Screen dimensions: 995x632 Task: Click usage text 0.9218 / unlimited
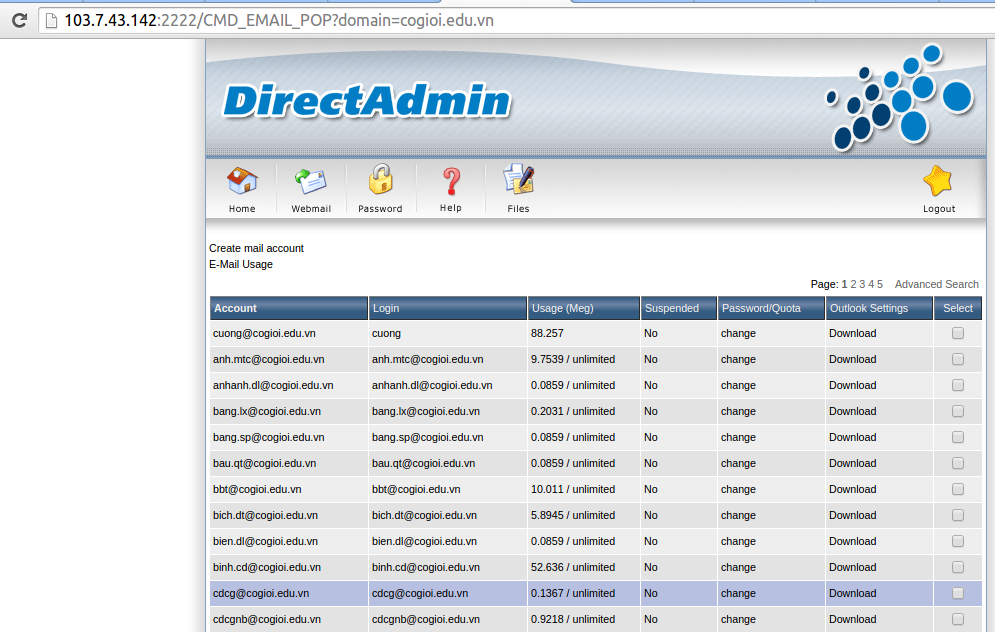click(x=573, y=619)
